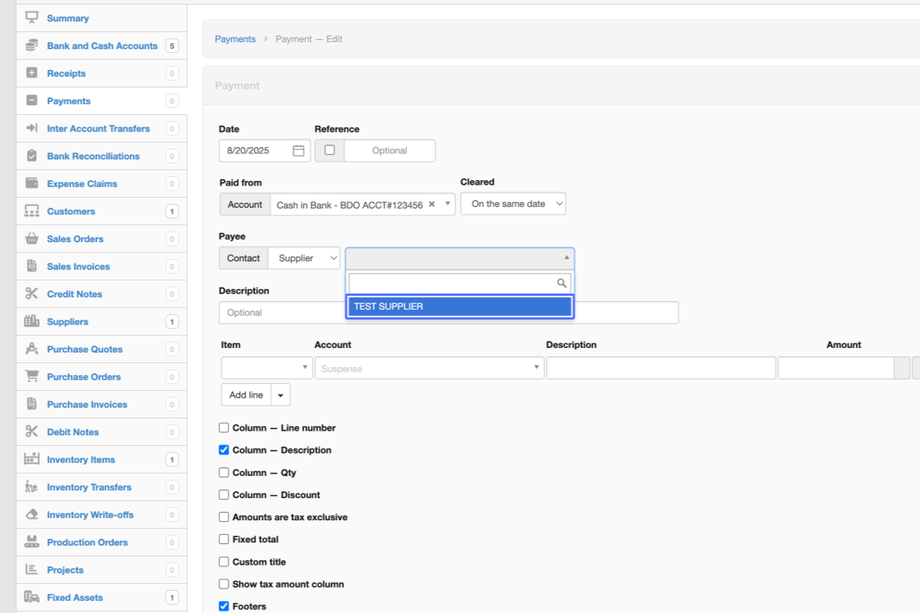Clear the selected Paid from account (x)
Viewport: 920px width, 613px height.
coord(432,204)
